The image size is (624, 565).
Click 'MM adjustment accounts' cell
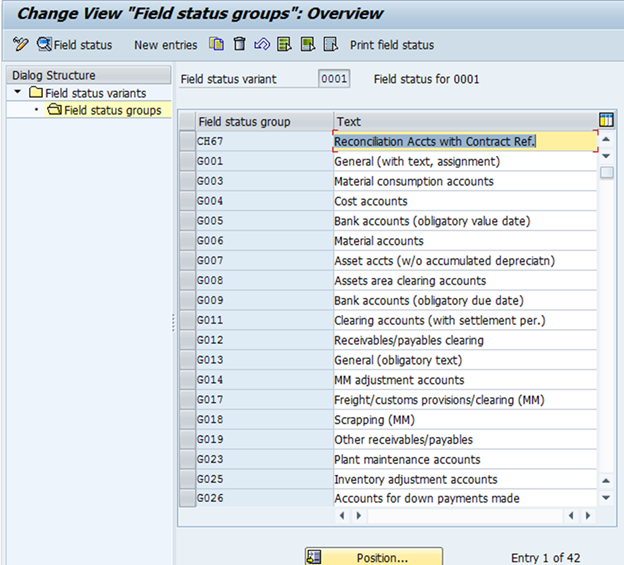465,380
